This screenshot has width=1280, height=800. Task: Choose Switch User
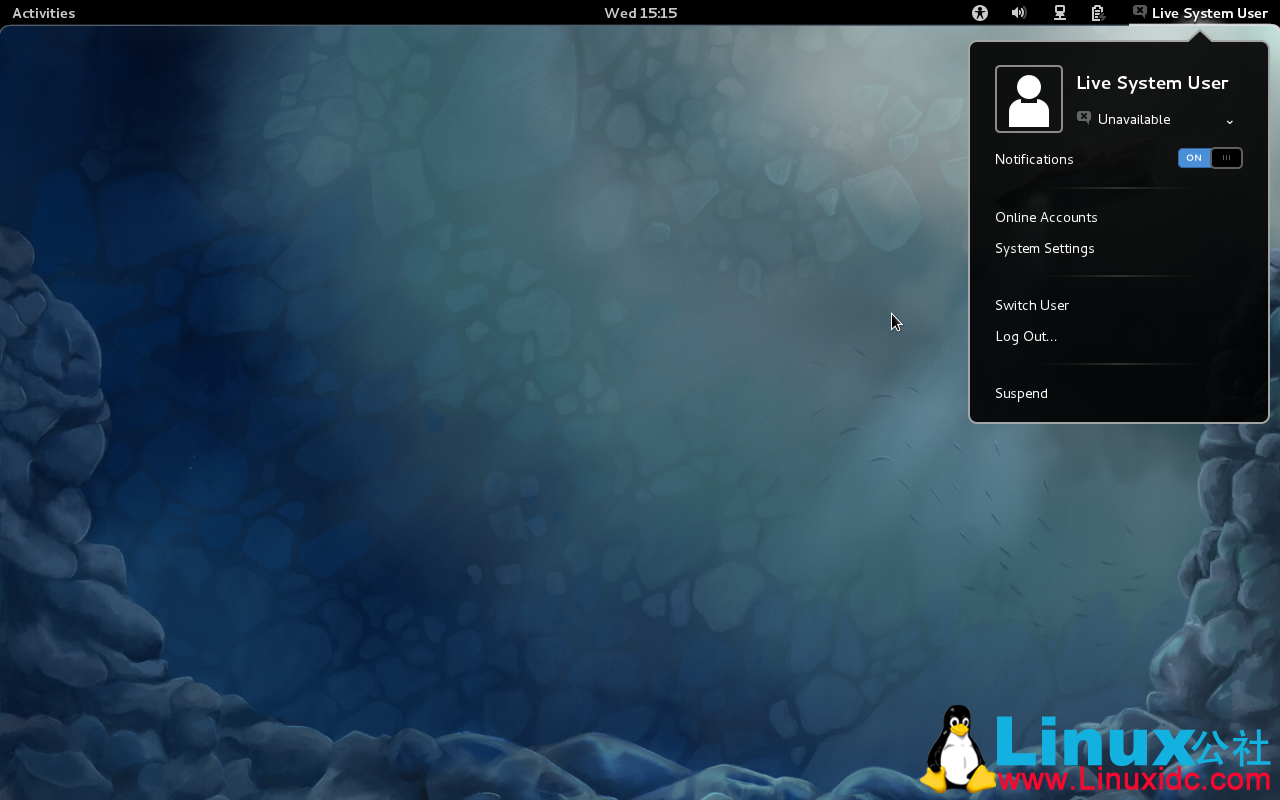[x=1031, y=305]
